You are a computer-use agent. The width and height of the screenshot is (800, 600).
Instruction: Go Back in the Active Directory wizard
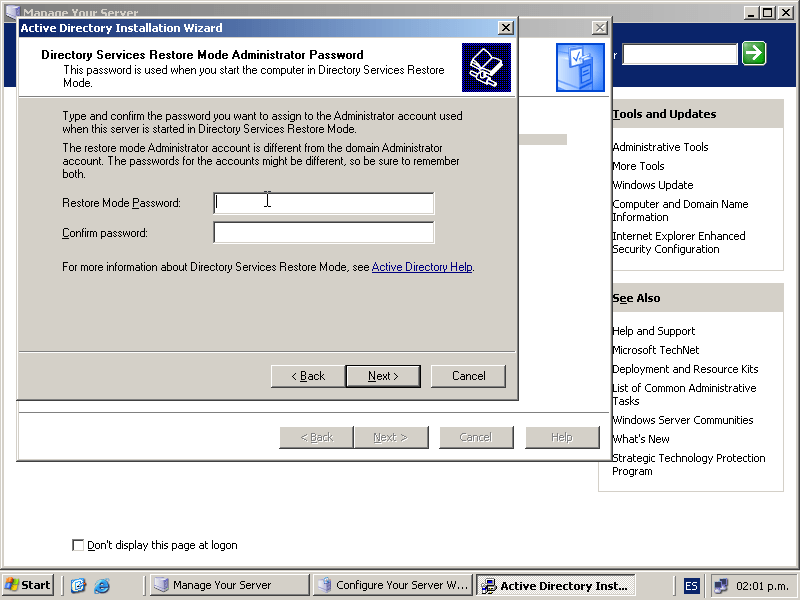(x=308, y=376)
